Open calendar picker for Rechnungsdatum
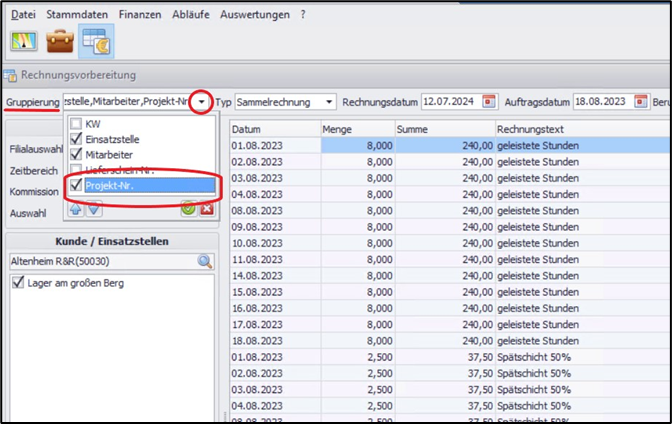Image resolution: width=672 pixels, height=424 pixels. pyautogui.click(x=489, y=102)
